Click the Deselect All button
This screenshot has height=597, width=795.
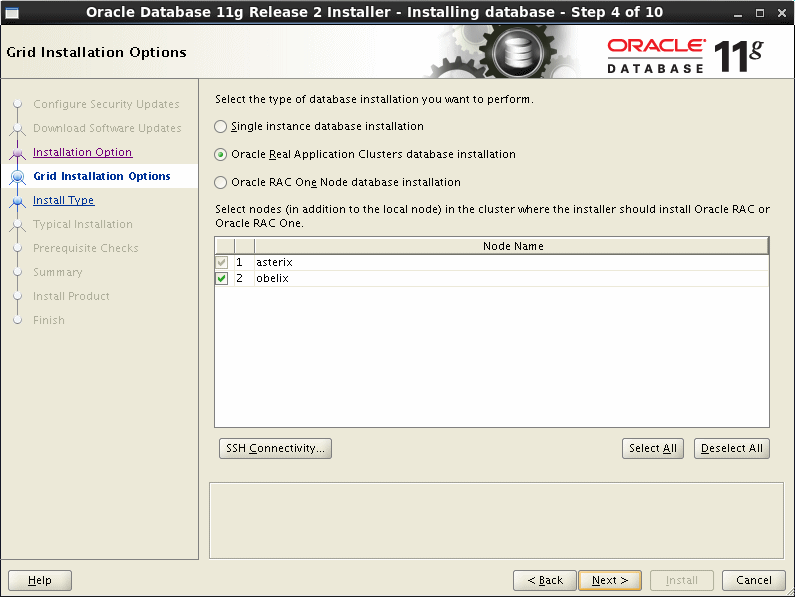pyautogui.click(x=732, y=448)
